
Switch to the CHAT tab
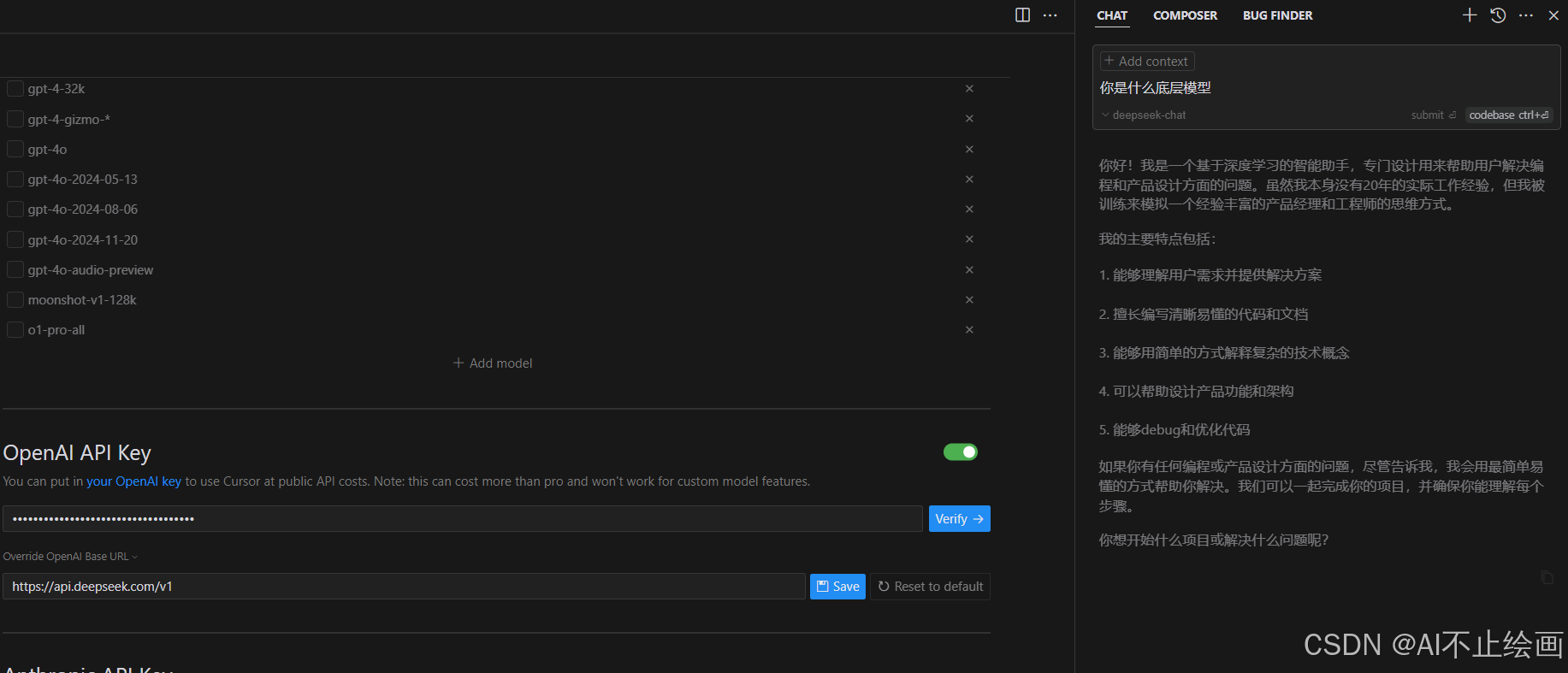pyautogui.click(x=1112, y=15)
